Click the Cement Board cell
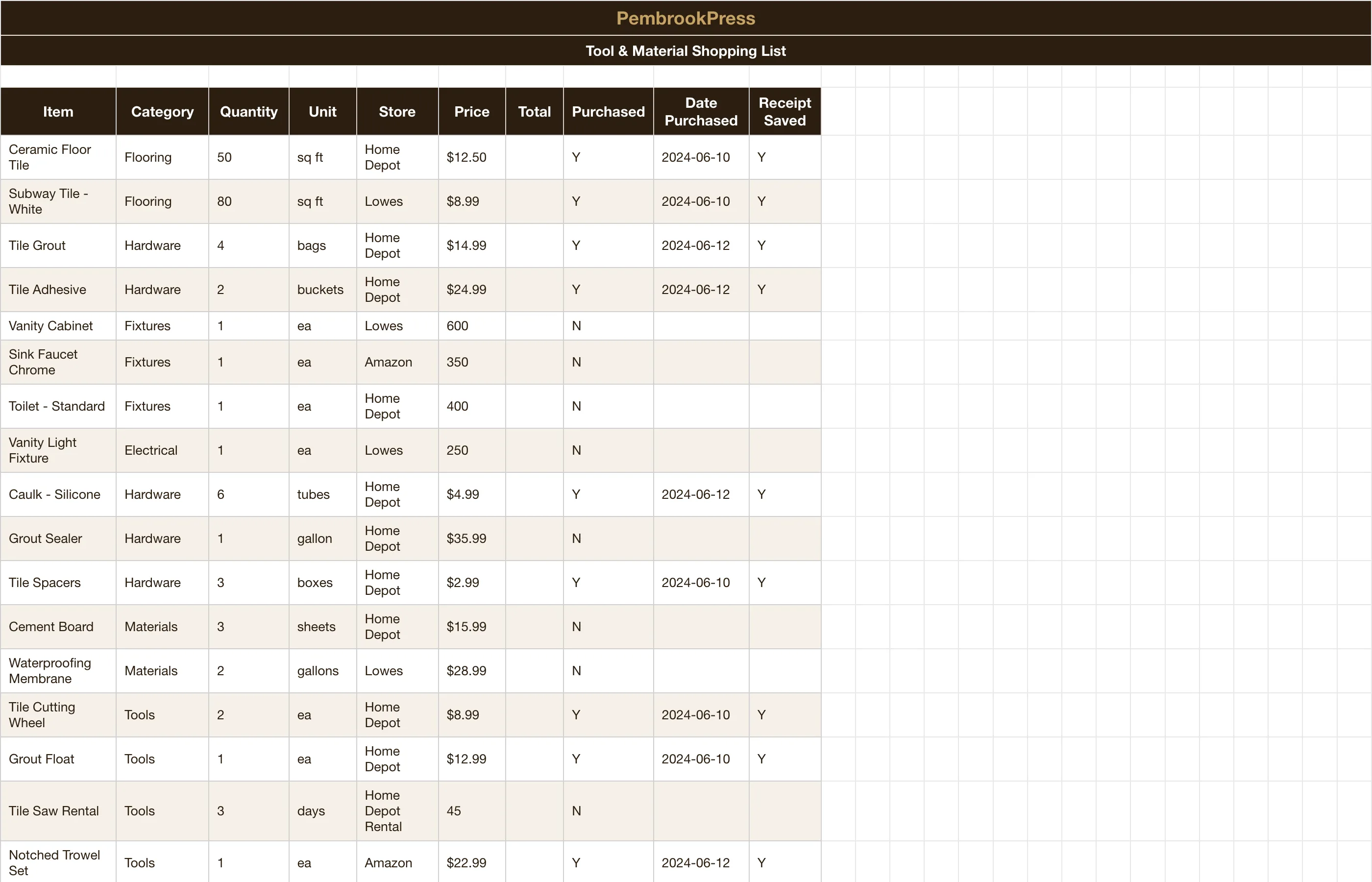 pyautogui.click(x=58, y=627)
